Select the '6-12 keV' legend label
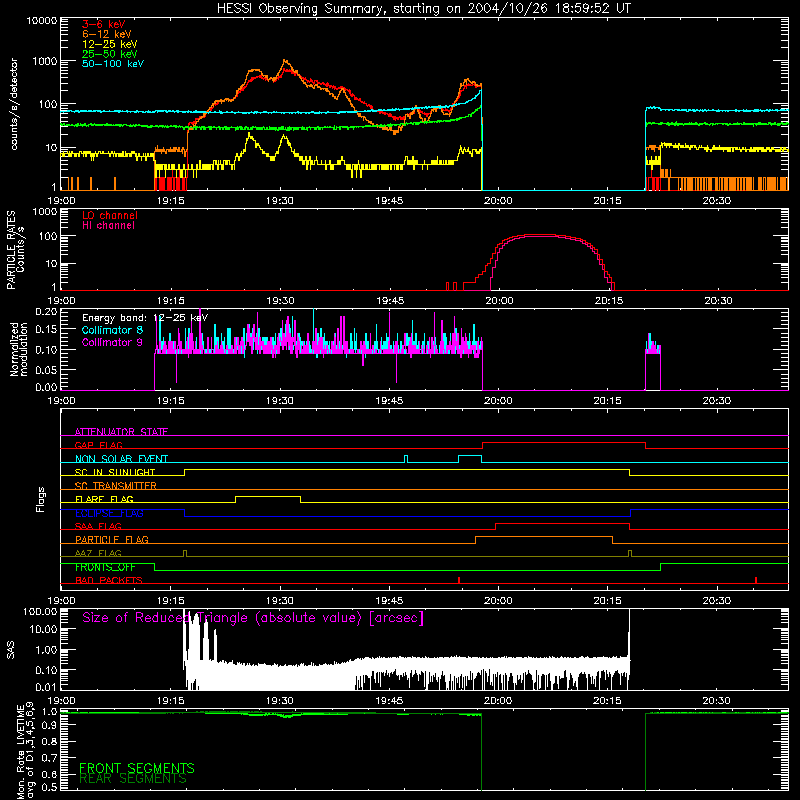The height and width of the screenshot is (800, 800). (x=107, y=34)
